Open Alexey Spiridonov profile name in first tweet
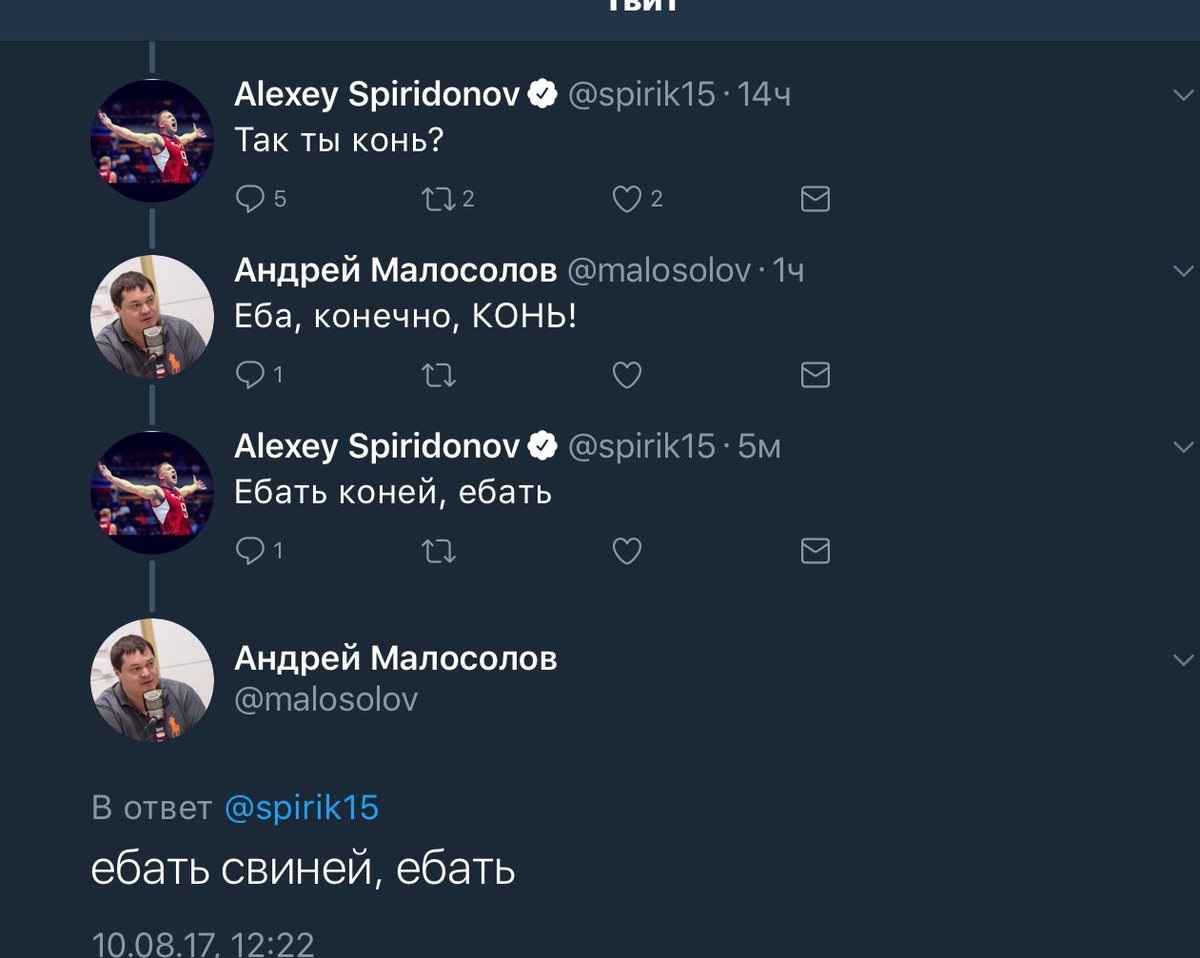 pos(377,94)
